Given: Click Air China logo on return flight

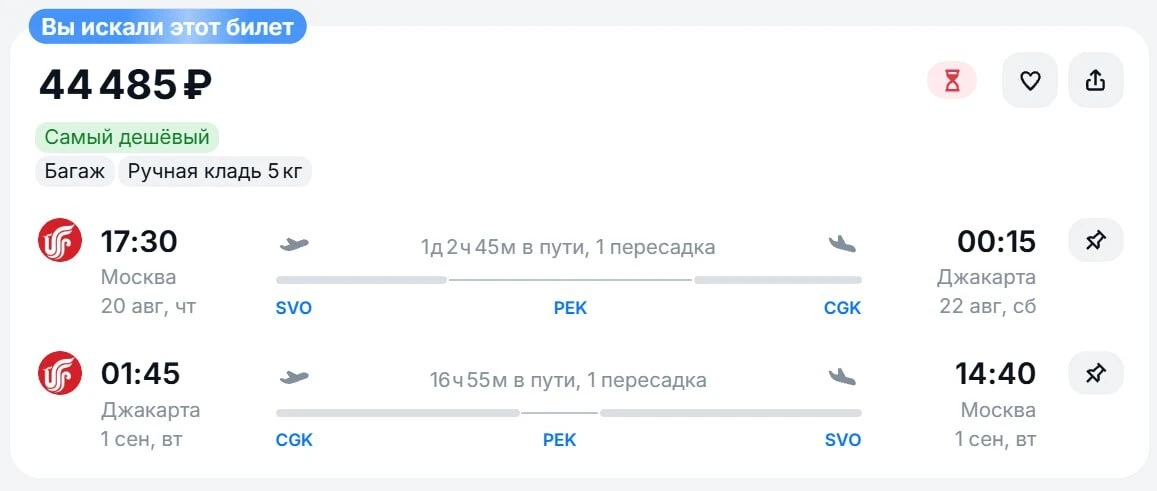Looking at the screenshot, I should point(60,373).
